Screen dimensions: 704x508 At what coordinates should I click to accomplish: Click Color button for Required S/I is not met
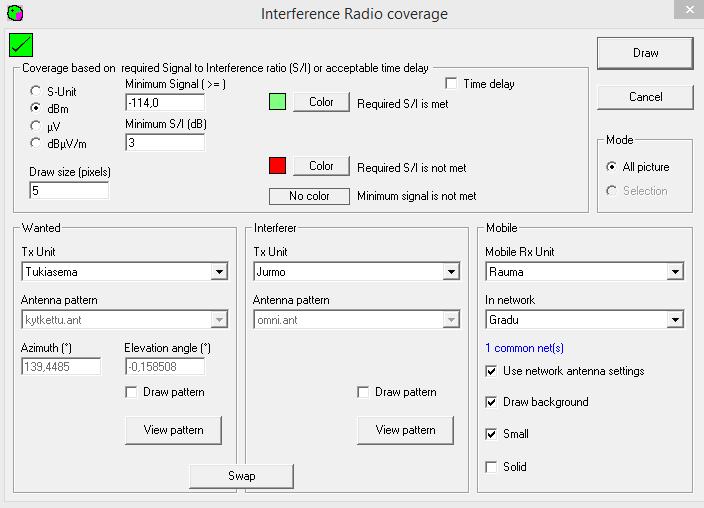321,166
